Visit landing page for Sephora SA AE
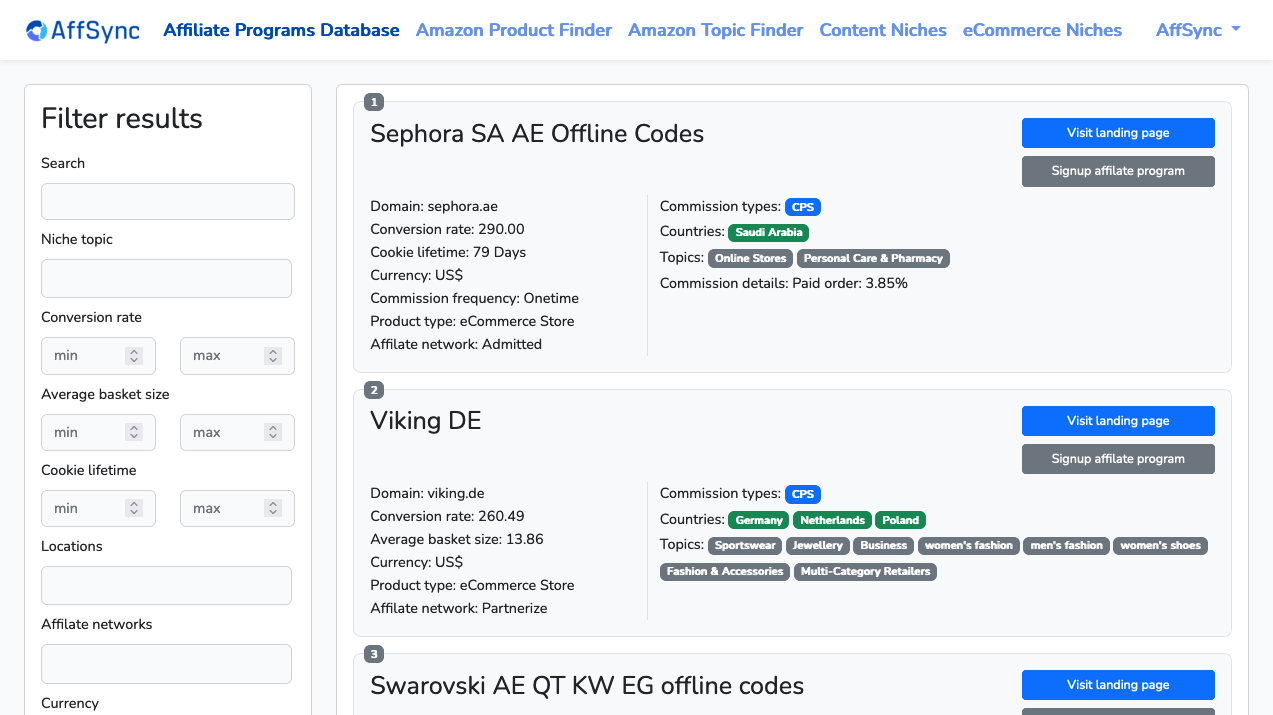This screenshot has width=1273, height=715. coord(1117,133)
